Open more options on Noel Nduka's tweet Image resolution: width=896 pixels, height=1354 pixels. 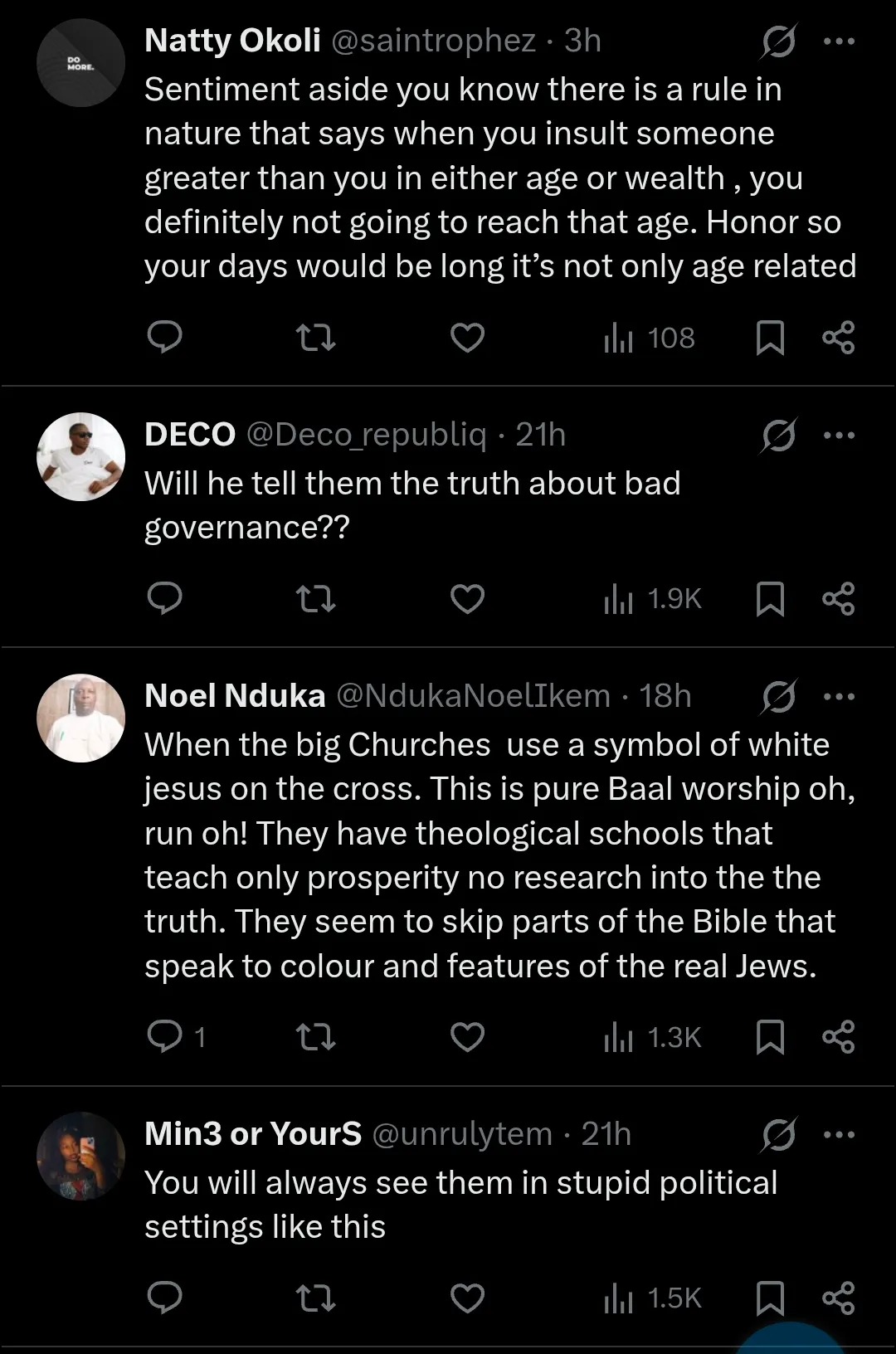click(x=839, y=697)
